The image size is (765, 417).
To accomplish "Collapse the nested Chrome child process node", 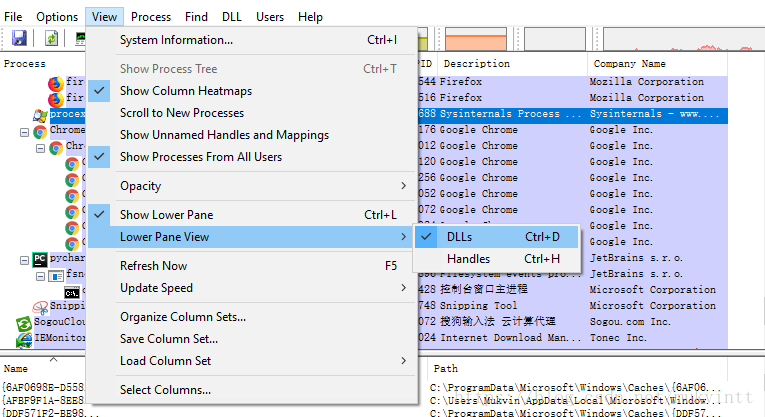I will (x=40, y=148).
